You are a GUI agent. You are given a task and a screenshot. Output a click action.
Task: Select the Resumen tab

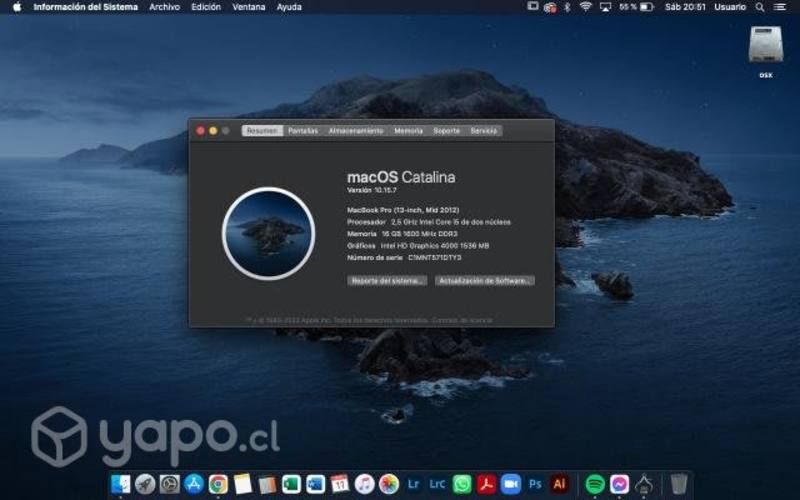pyautogui.click(x=262, y=131)
